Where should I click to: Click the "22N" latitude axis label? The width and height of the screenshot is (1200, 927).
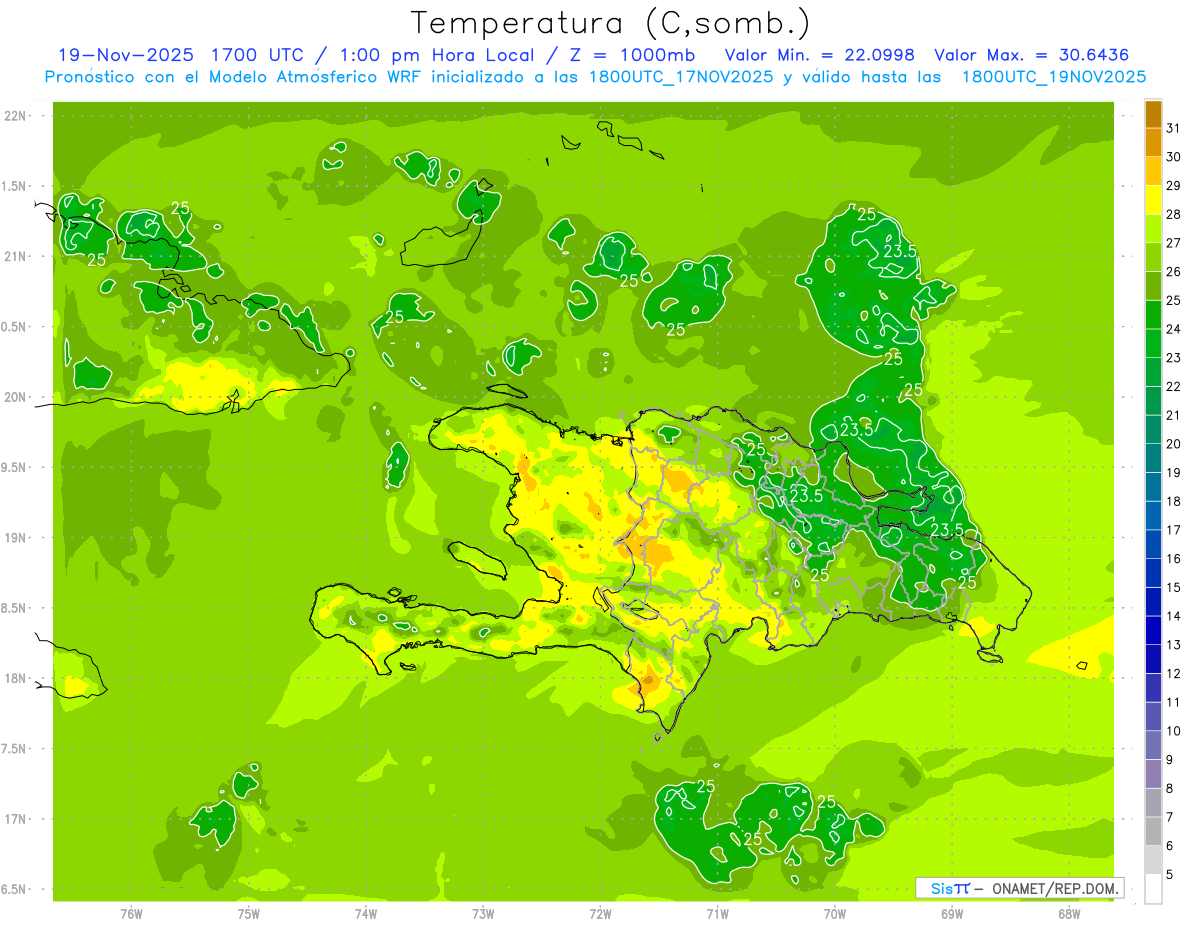click(15, 116)
